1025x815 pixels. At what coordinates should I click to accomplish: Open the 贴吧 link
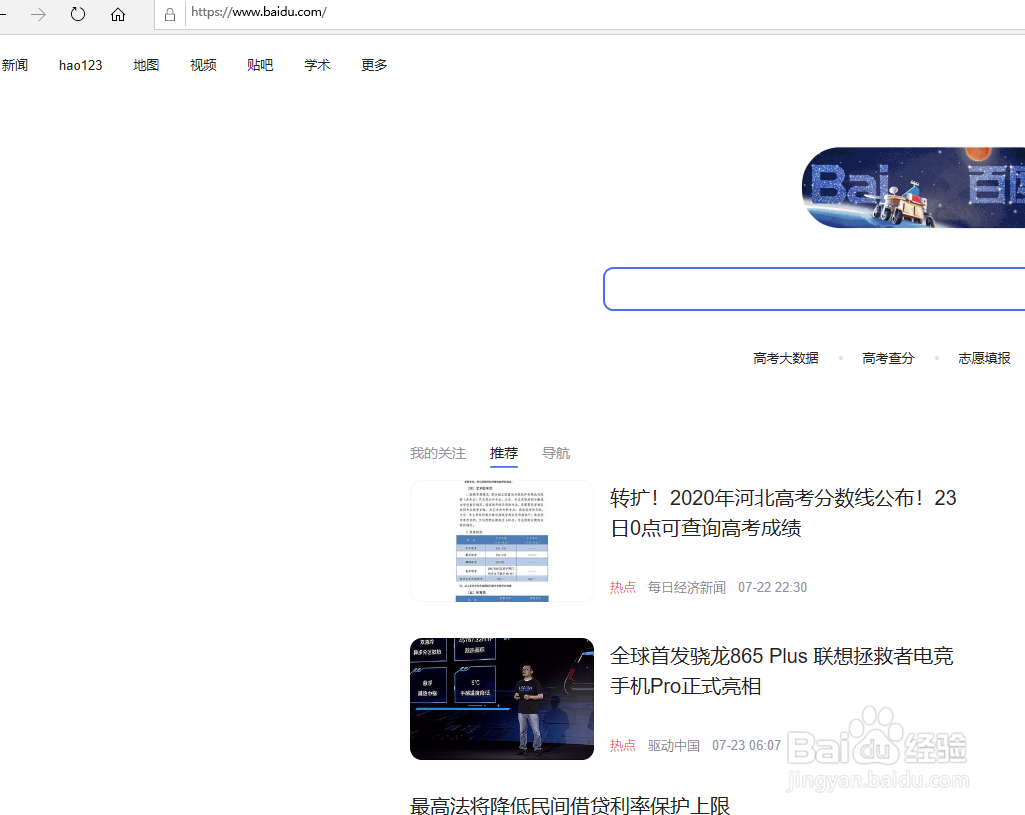(260, 65)
